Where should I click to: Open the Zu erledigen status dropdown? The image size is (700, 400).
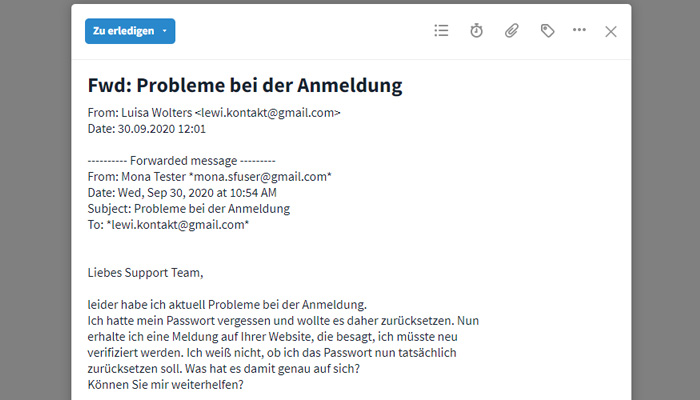pyautogui.click(x=130, y=31)
